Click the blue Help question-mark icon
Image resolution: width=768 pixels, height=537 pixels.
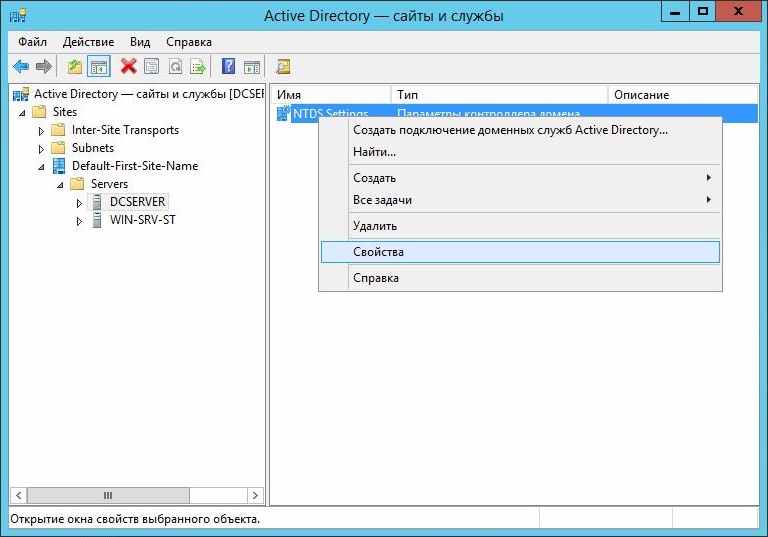click(x=228, y=67)
